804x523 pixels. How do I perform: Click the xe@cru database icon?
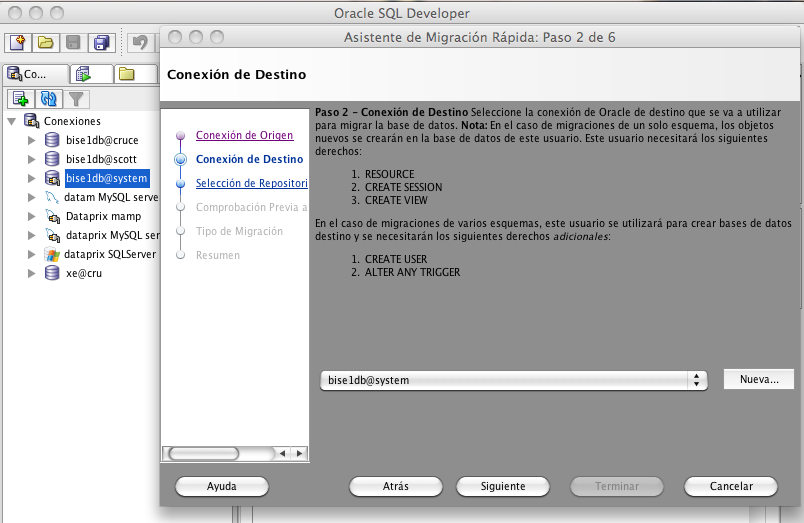(x=52, y=273)
